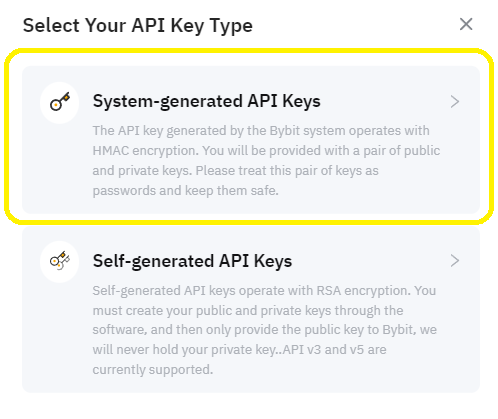Click the 'Select Your API Key Type' title
Image resolution: width=498 pixels, height=419 pixels.
click(138, 26)
